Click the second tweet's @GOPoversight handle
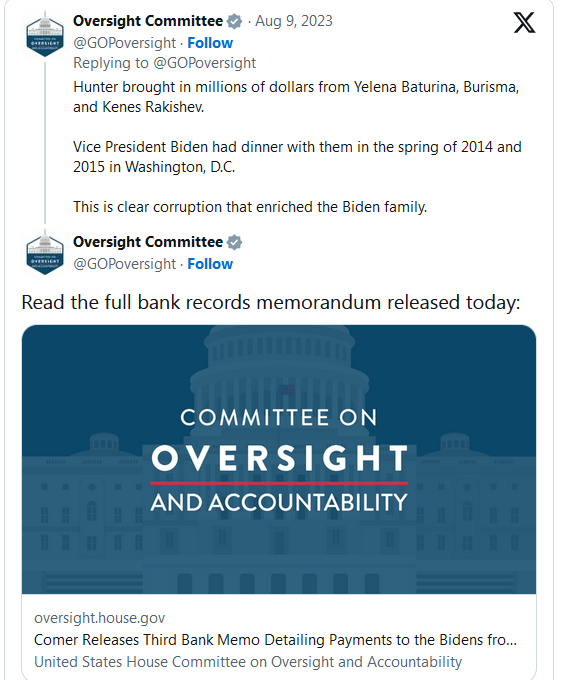The height and width of the screenshot is (680, 566). 124,264
